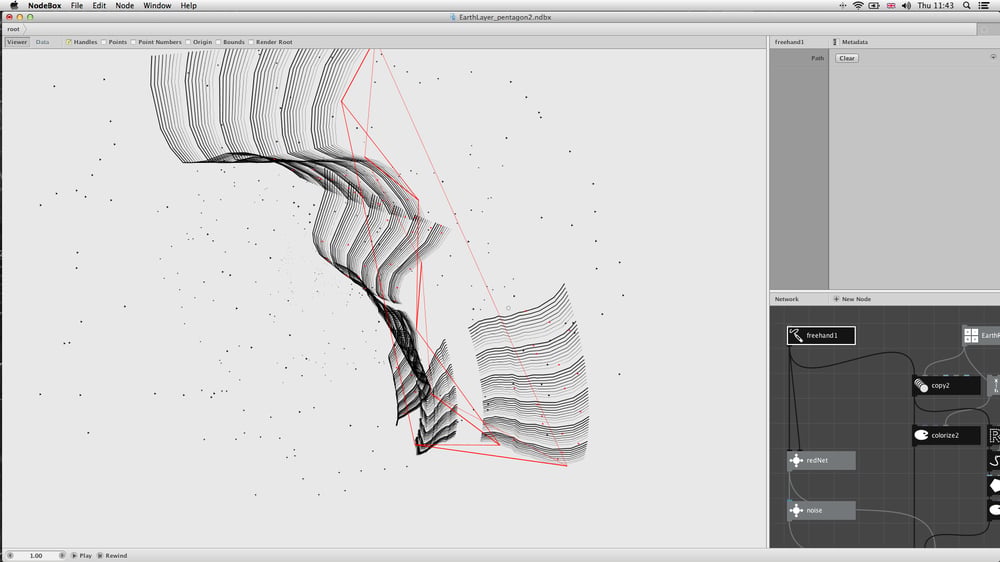Click the document icon in the title bar
This screenshot has height=562, width=1000.
tap(453, 17)
